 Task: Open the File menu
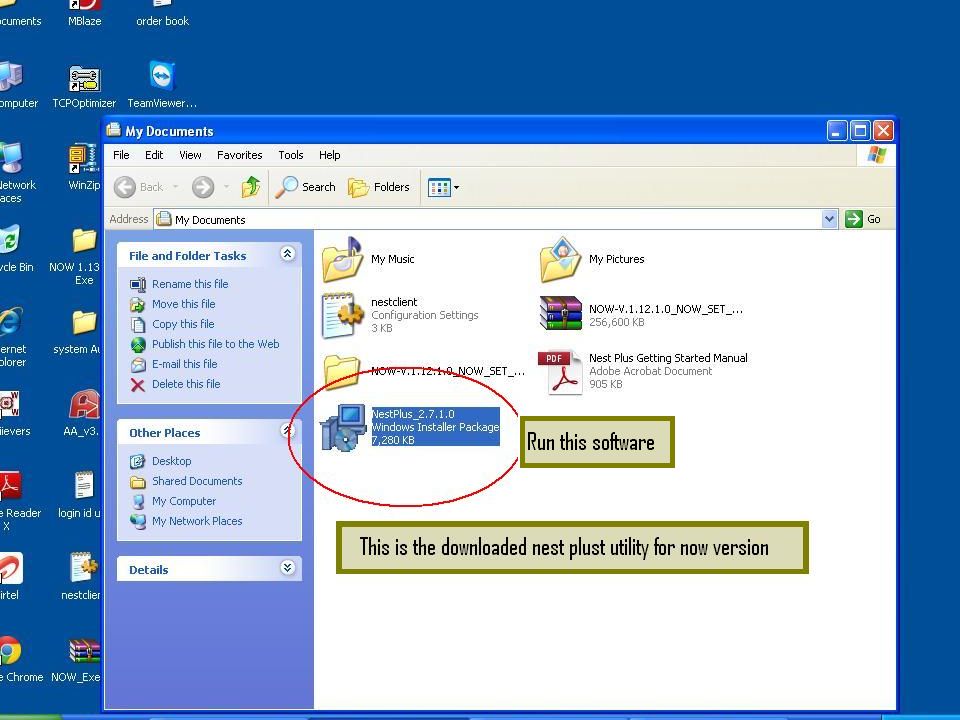(x=121, y=155)
